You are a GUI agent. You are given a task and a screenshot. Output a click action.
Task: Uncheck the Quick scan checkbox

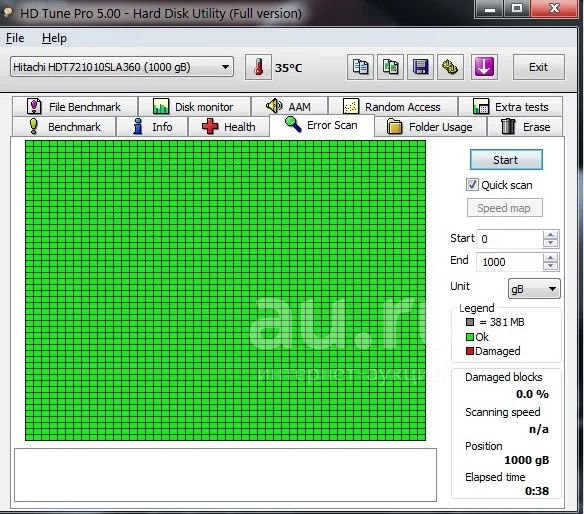472,185
